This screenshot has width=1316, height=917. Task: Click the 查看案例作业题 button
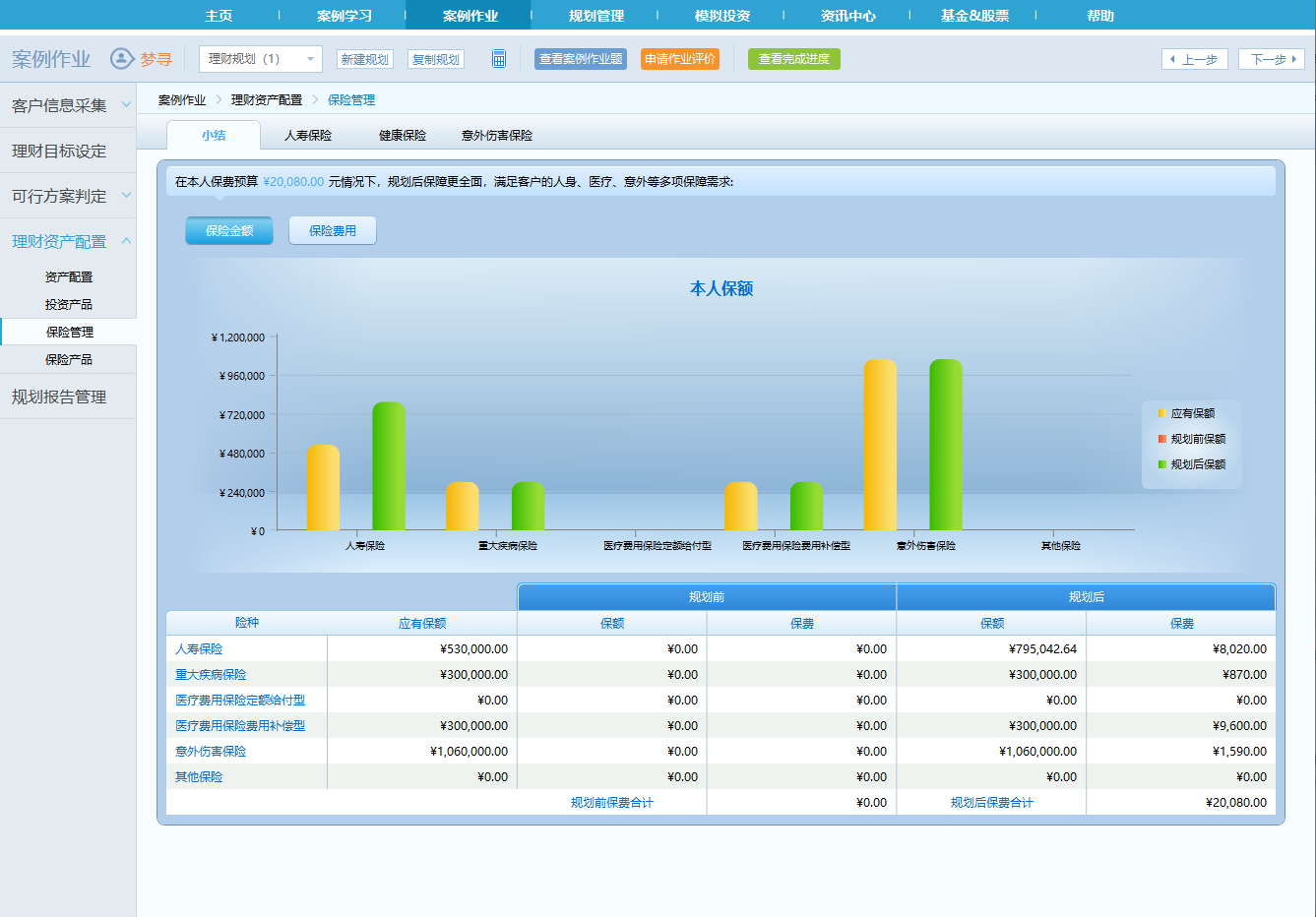581,59
